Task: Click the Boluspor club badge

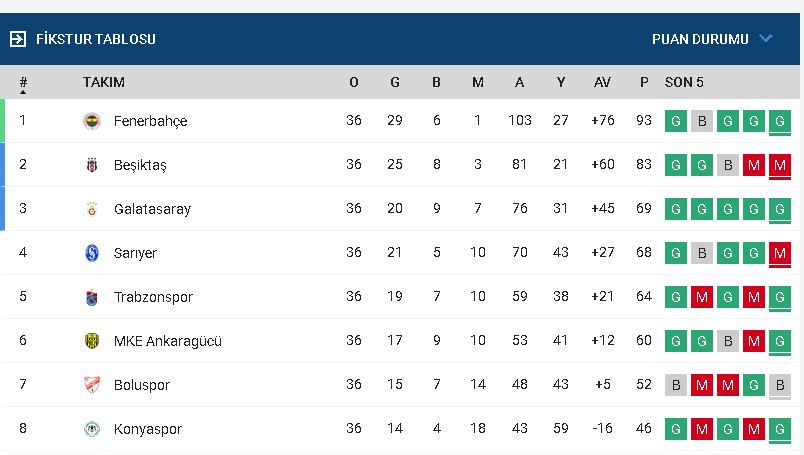Action: (92, 385)
